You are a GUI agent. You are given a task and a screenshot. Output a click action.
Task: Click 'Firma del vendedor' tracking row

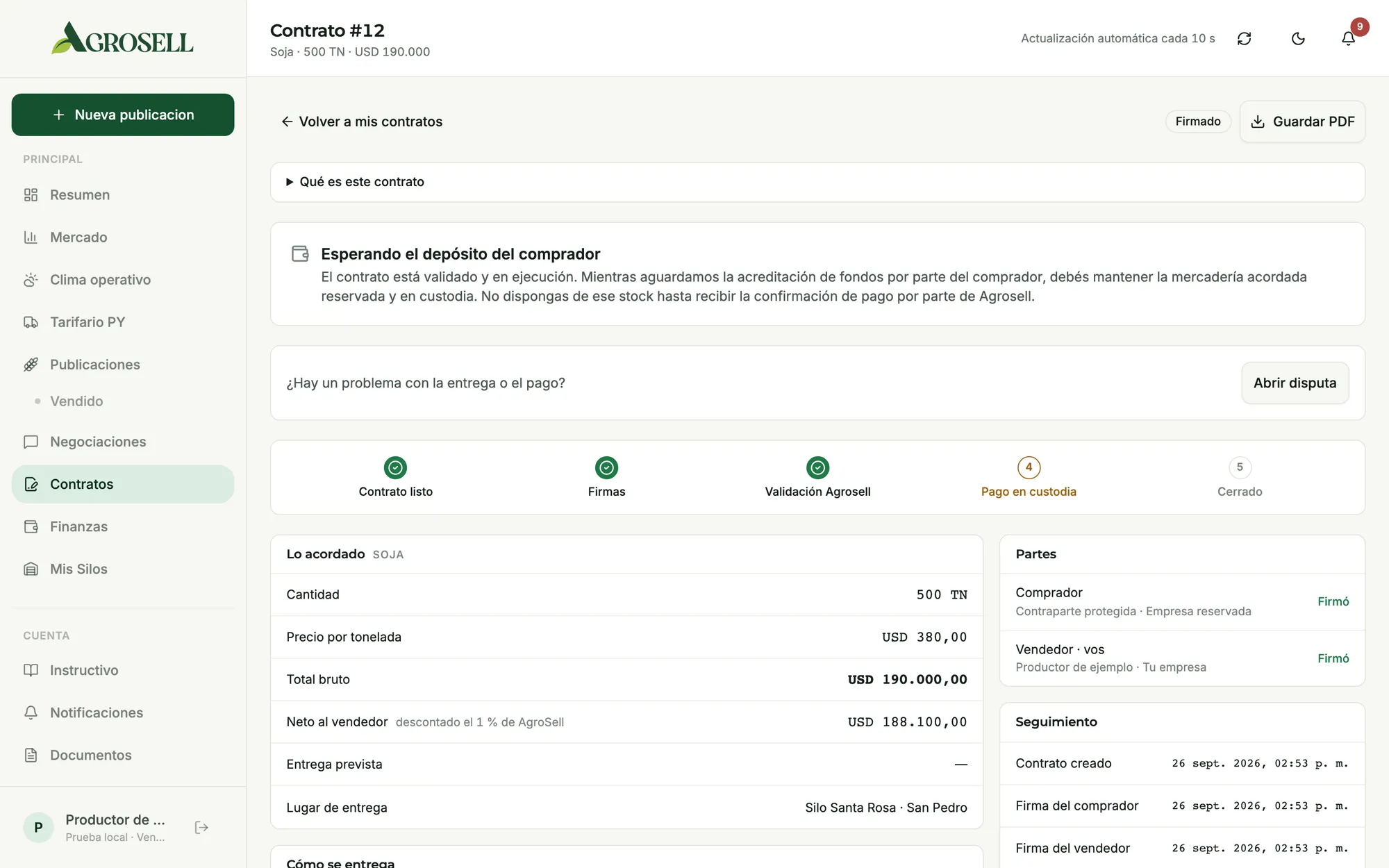[x=1182, y=848]
